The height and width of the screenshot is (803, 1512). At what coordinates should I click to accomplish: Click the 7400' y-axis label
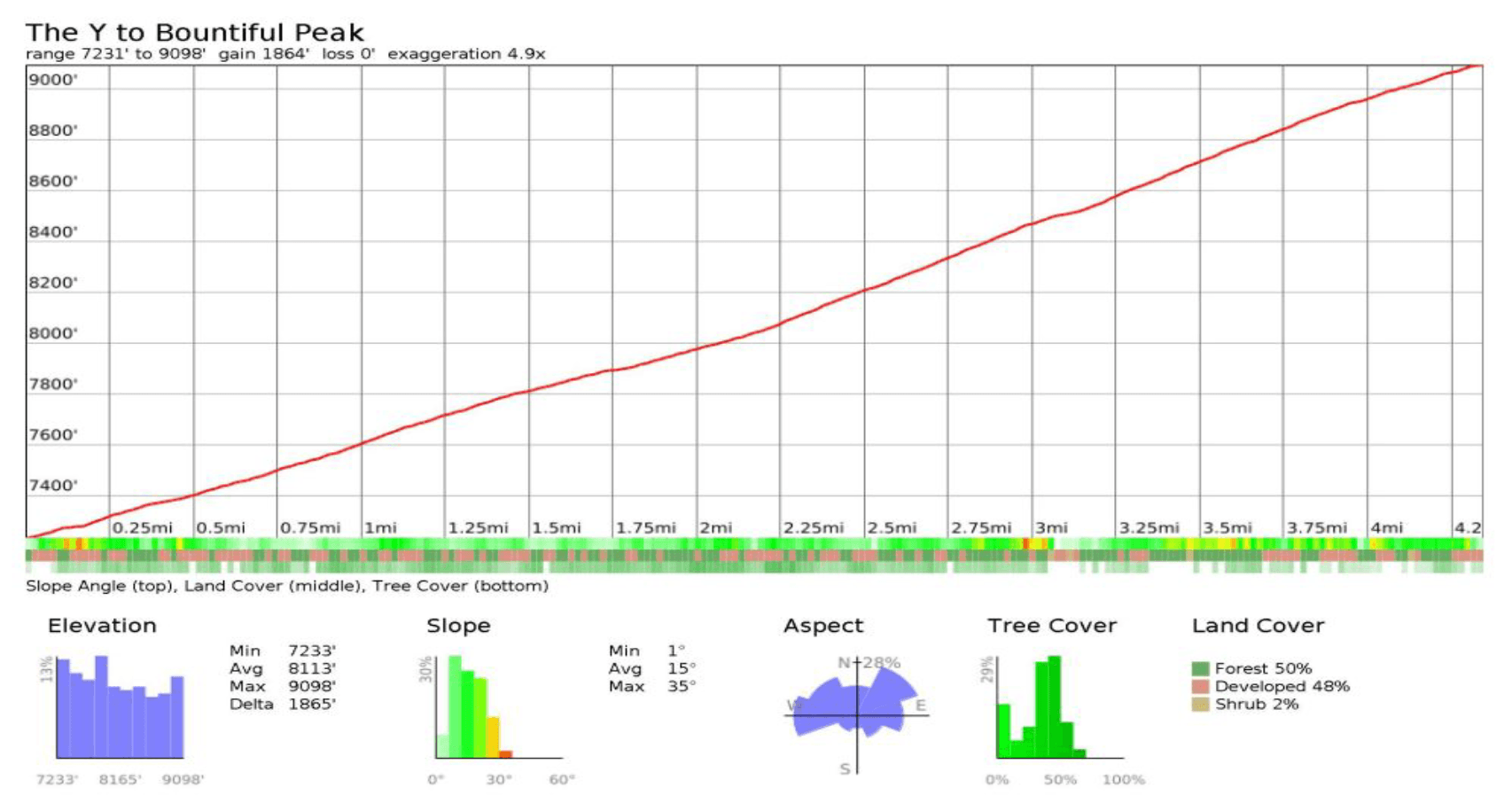click(x=53, y=486)
